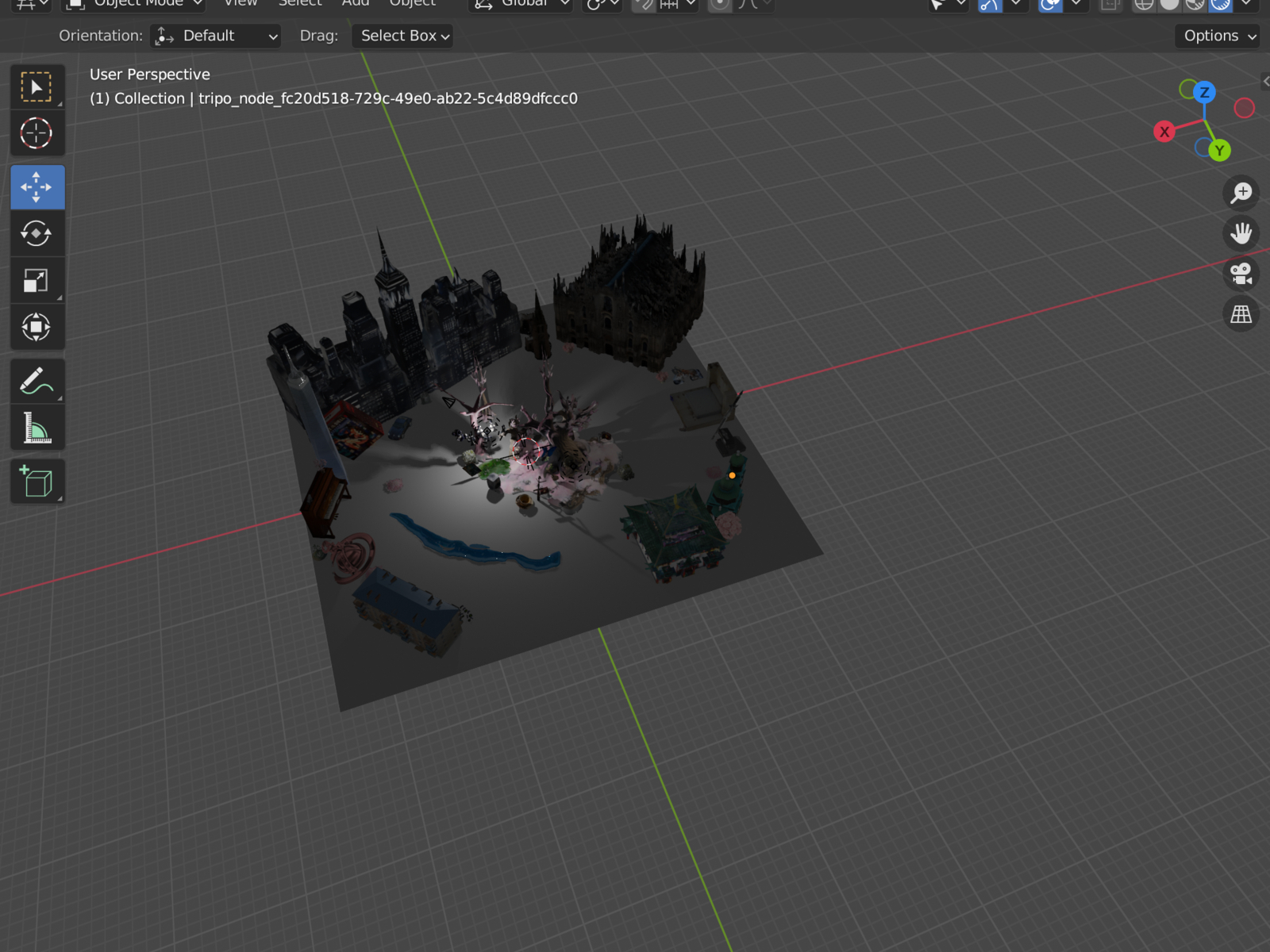Image resolution: width=1270 pixels, height=952 pixels.
Task: Select the Add Cube tool
Action: pos(37,482)
